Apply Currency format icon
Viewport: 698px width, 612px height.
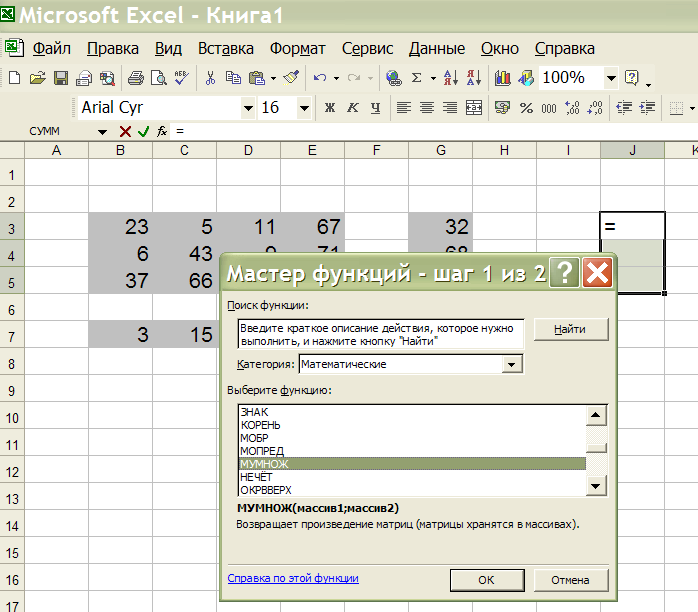point(503,108)
